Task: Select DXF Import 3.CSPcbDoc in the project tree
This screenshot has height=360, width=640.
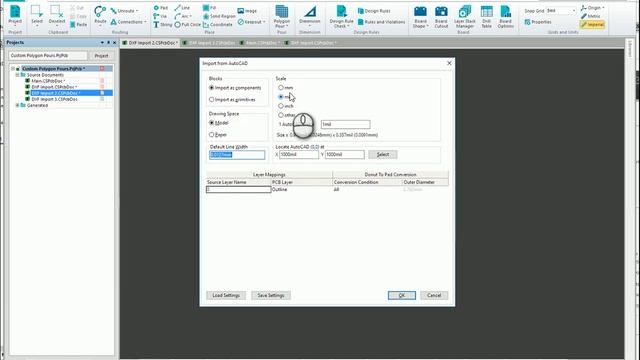Action: pos(54,99)
